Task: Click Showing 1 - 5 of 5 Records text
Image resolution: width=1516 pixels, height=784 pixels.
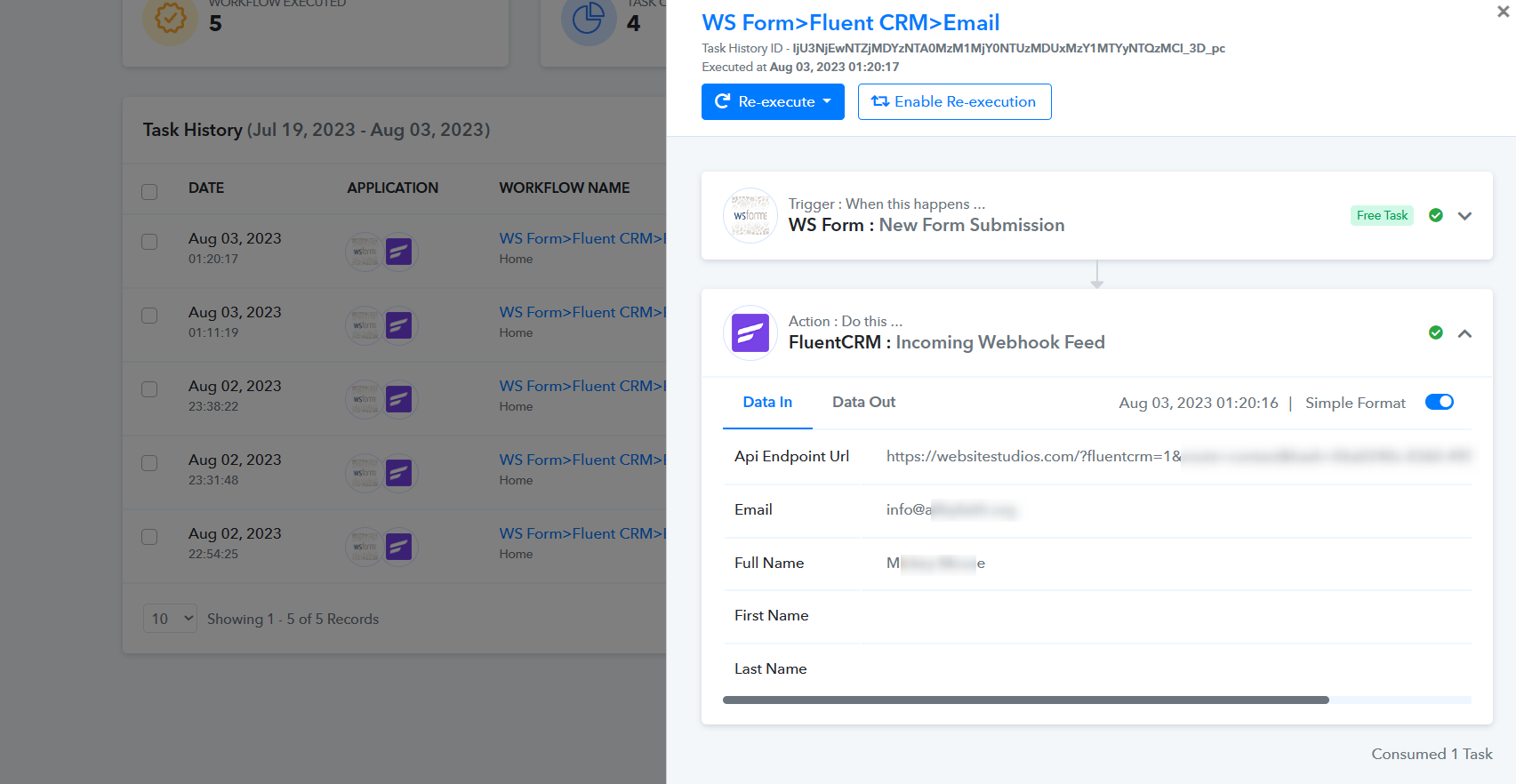Action: [x=293, y=619]
